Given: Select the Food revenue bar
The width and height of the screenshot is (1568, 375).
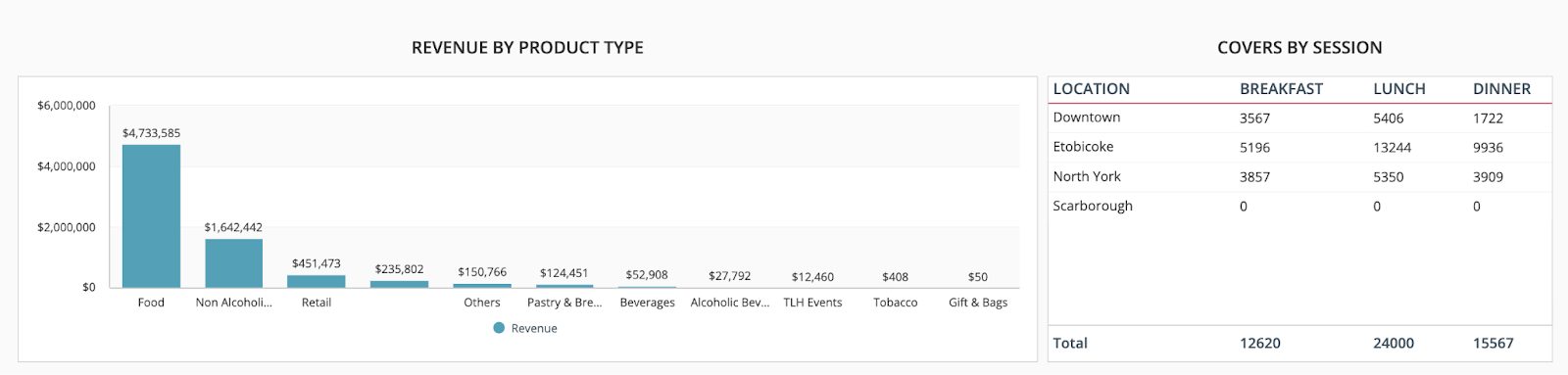Looking at the screenshot, I should 151,216.
